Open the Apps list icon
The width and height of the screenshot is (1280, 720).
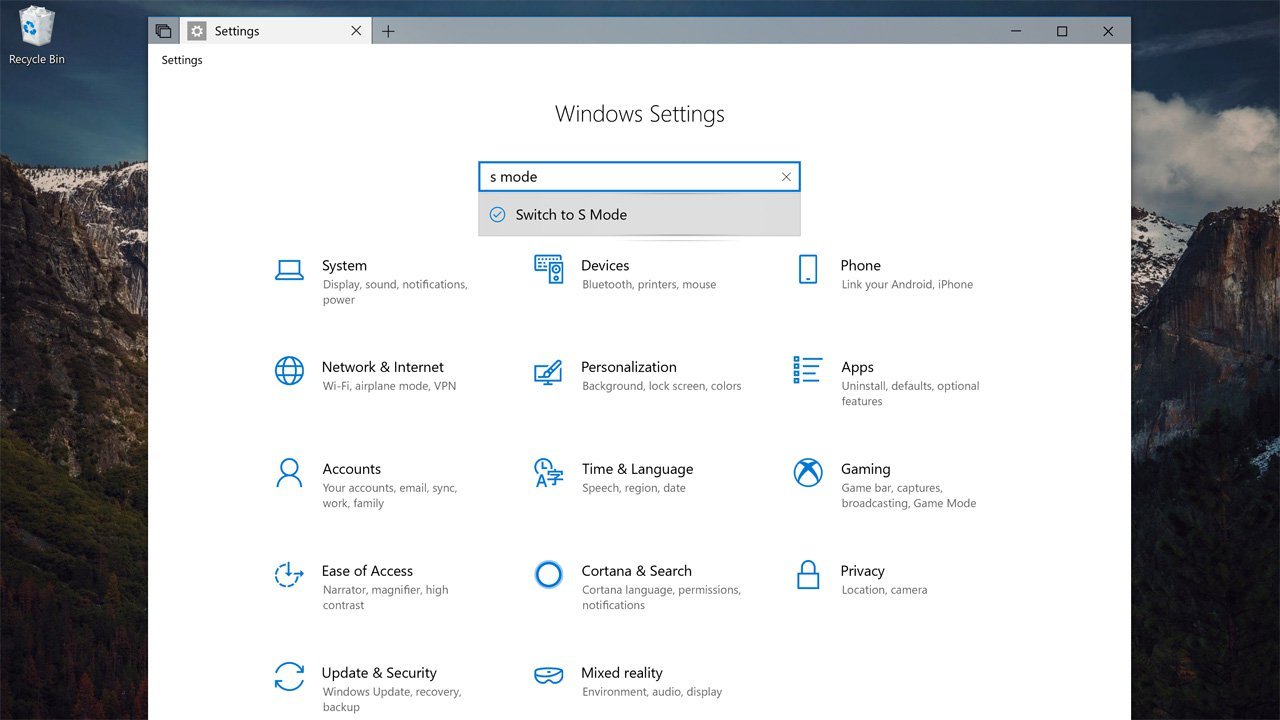(x=808, y=370)
